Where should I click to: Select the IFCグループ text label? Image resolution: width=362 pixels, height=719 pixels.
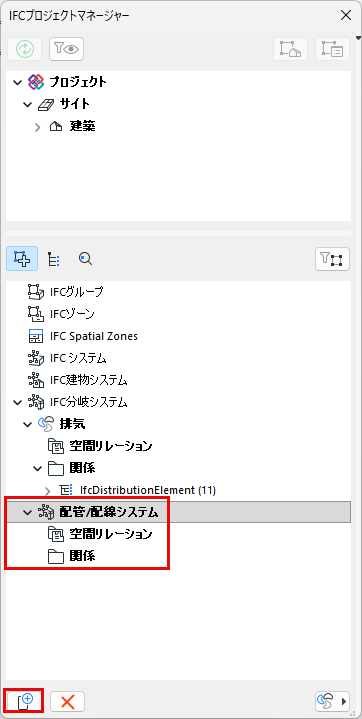click(77, 291)
